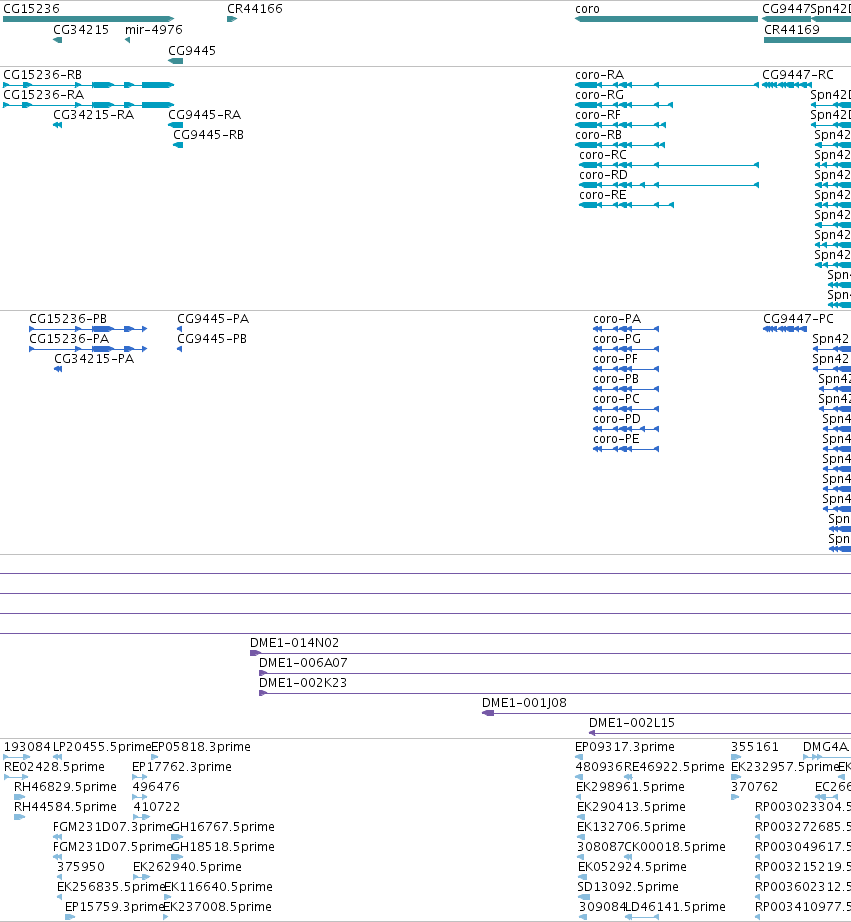
Task: Click the coro-RC transcript label
Action: [x=603, y=155]
